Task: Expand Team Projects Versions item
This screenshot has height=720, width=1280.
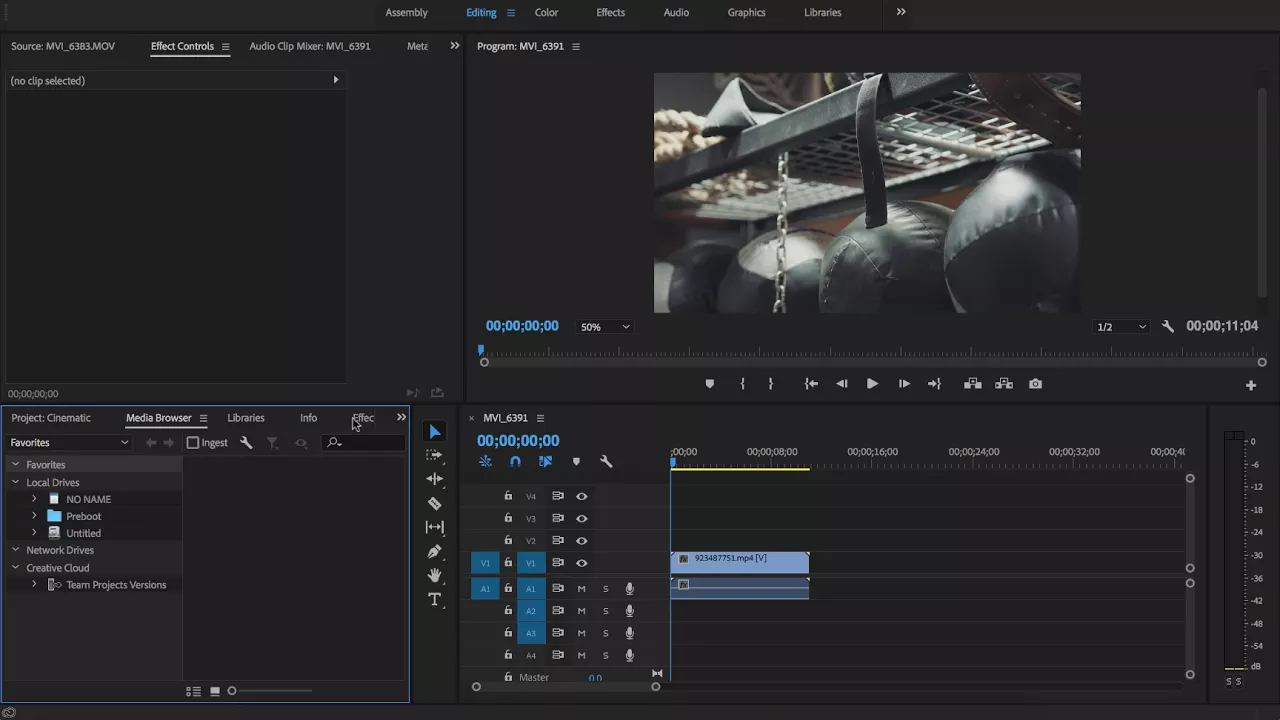Action: pos(34,585)
